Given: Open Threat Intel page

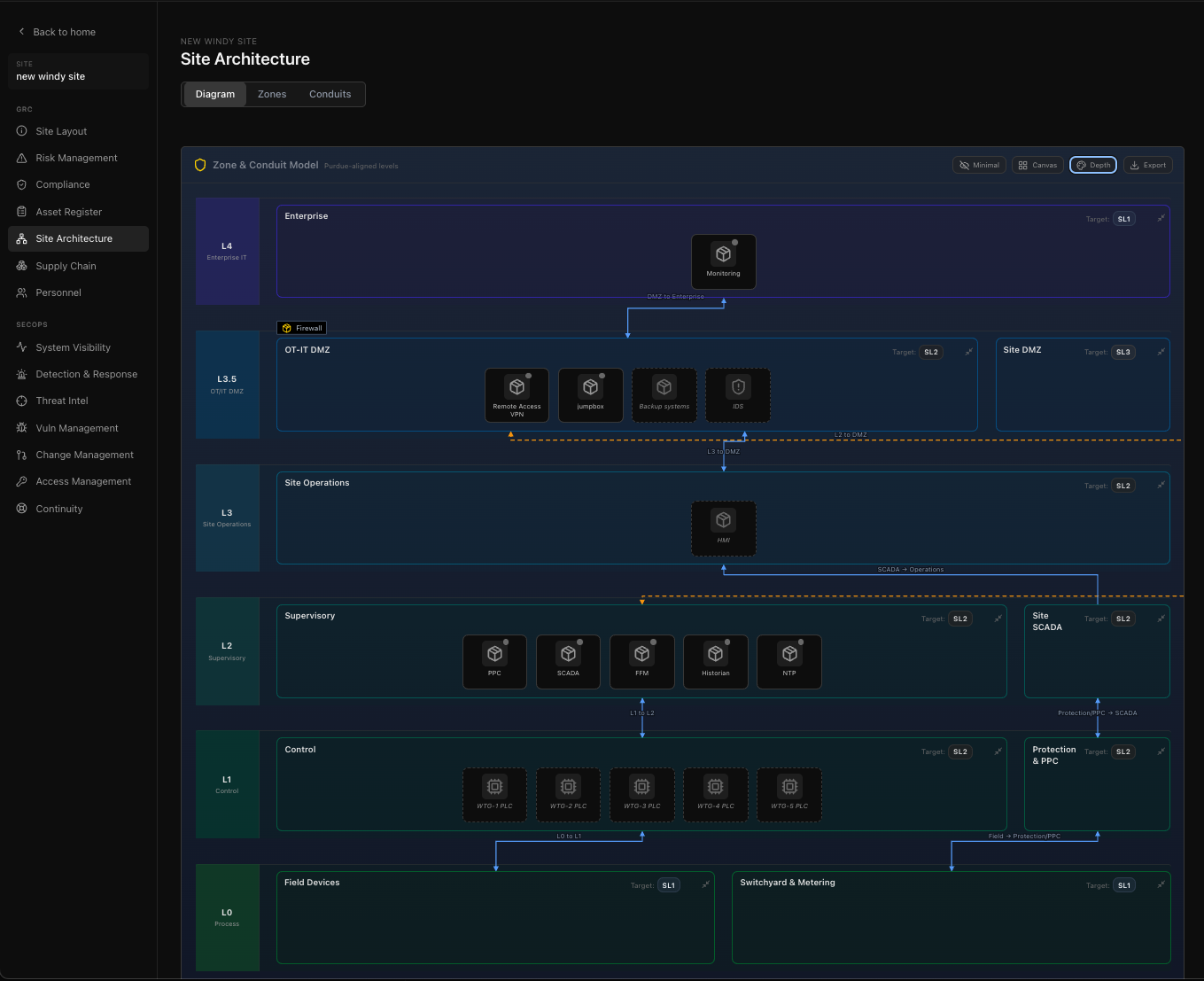Looking at the screenshot, I should (x=78, y=401).
